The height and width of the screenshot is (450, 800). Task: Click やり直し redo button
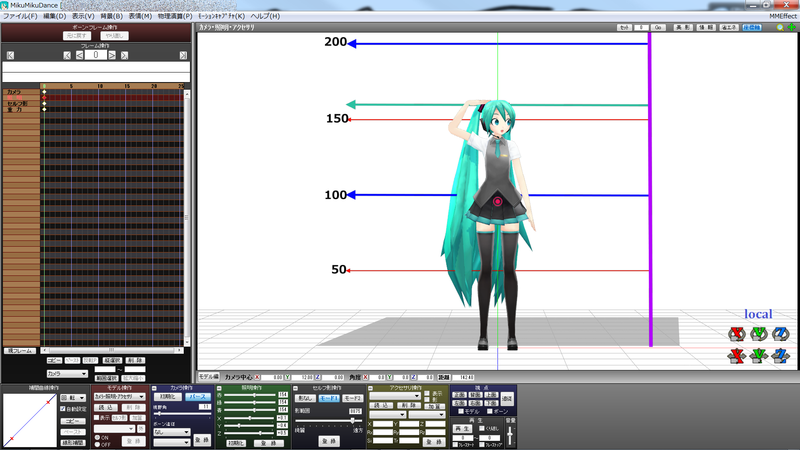tap(114, 36)
